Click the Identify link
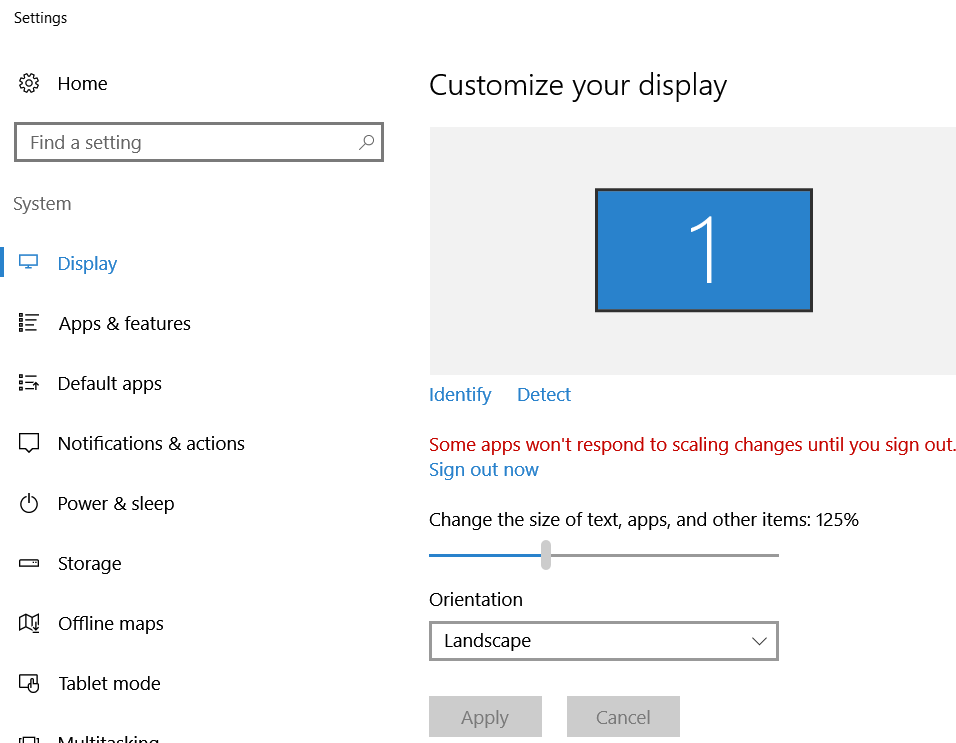 (x=459, y=394)
